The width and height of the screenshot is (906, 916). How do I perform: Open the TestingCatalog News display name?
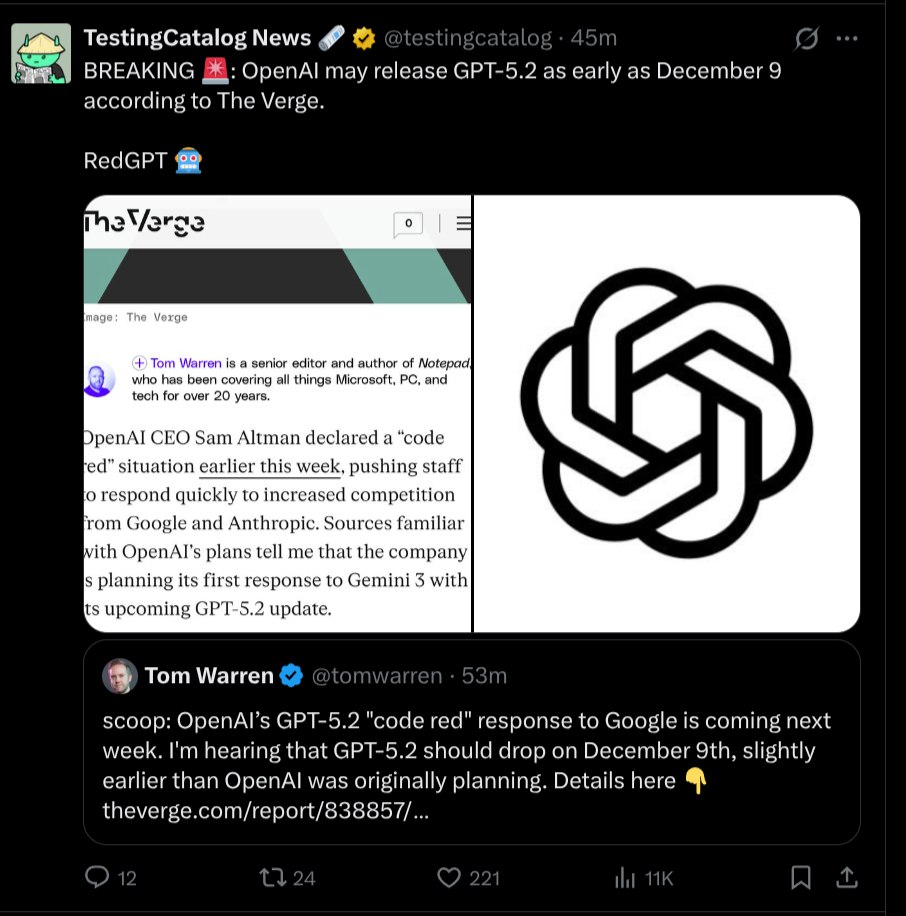coord(197,38)
